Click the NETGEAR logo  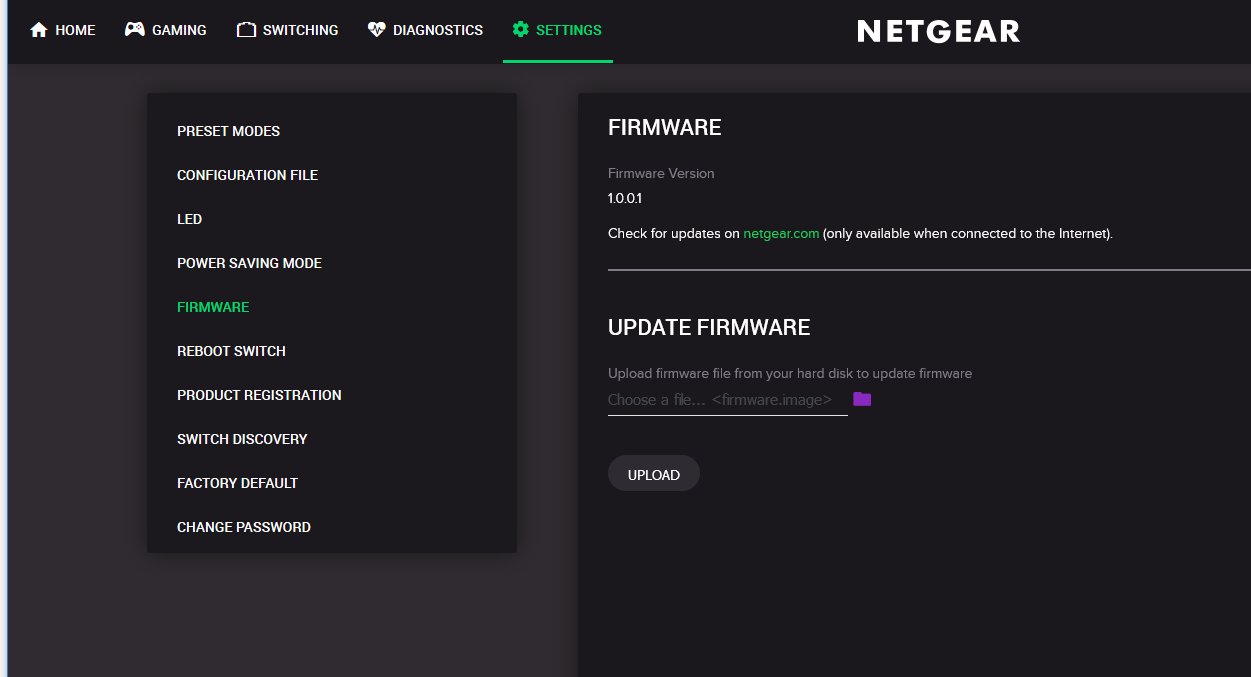tap(937, 30)
